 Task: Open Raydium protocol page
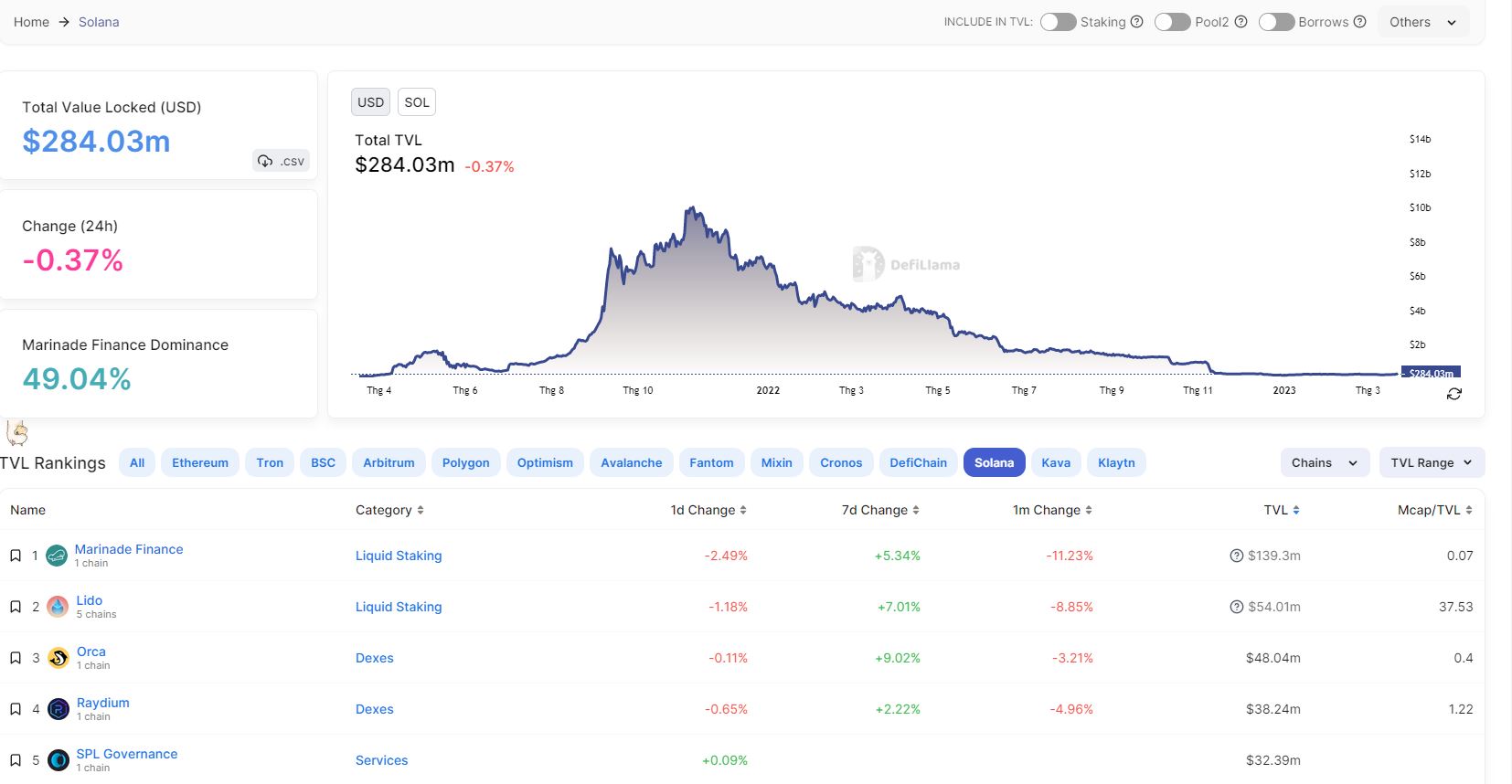tap(103, 703)
